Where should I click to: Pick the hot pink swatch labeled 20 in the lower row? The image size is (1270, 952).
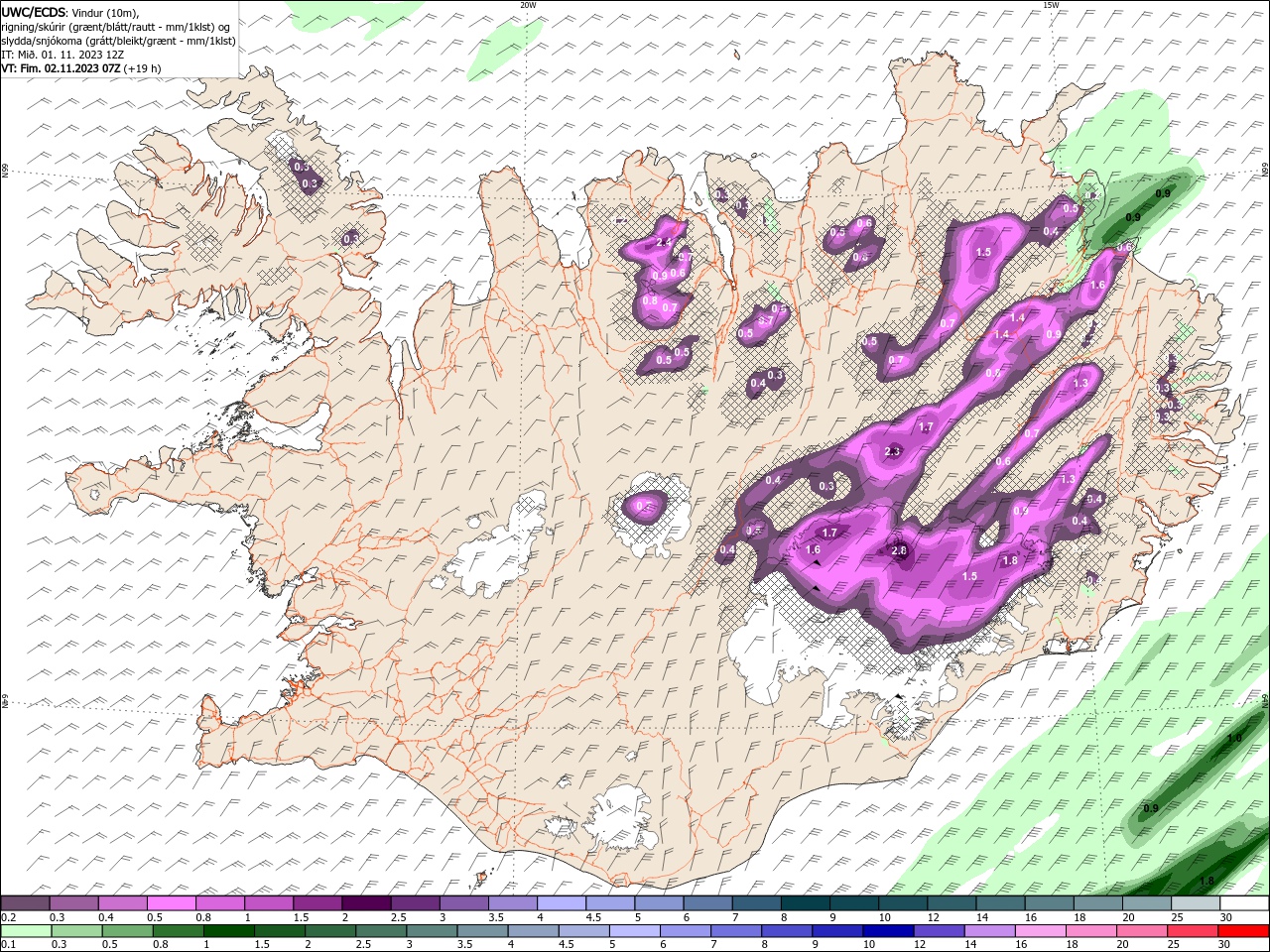(x=1141, y=931)
